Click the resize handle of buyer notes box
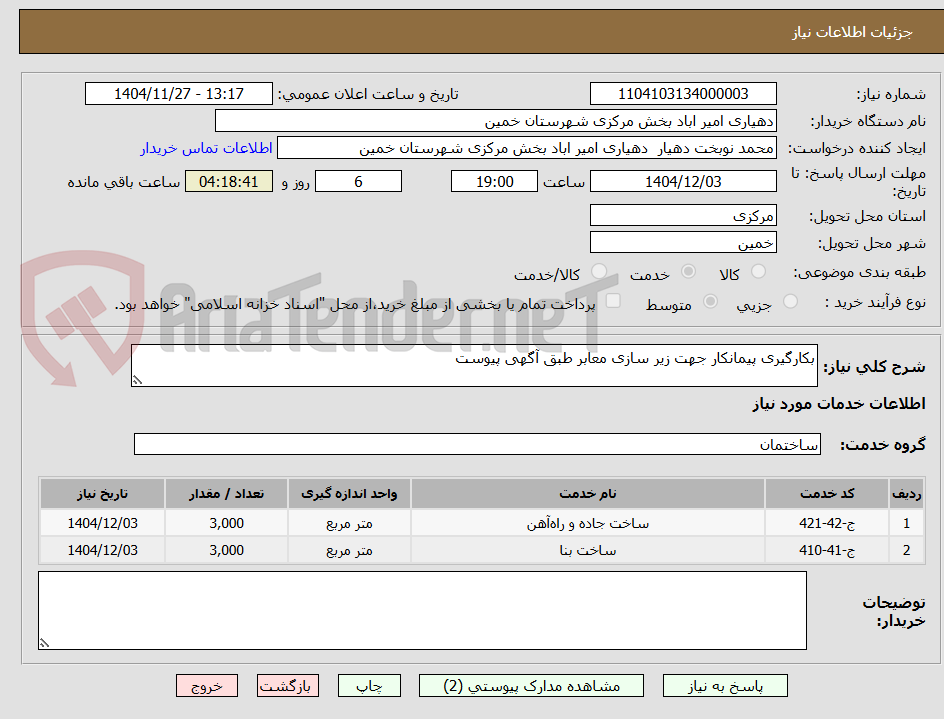 click(44, 643)
